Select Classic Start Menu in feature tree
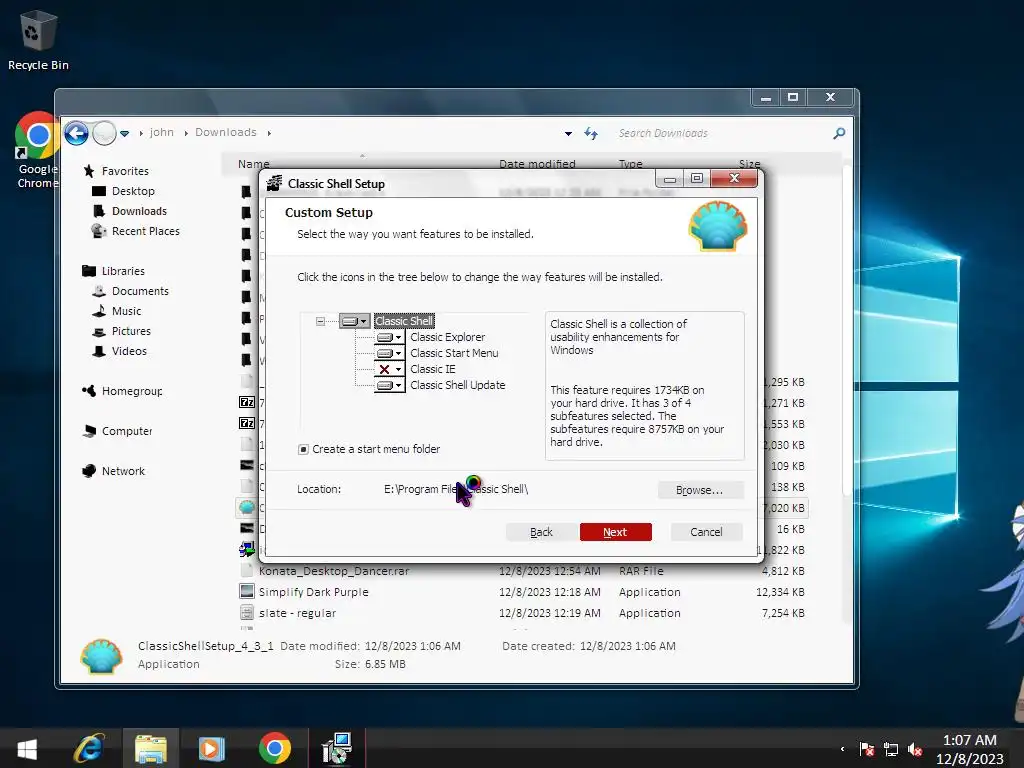 [454, 353]
